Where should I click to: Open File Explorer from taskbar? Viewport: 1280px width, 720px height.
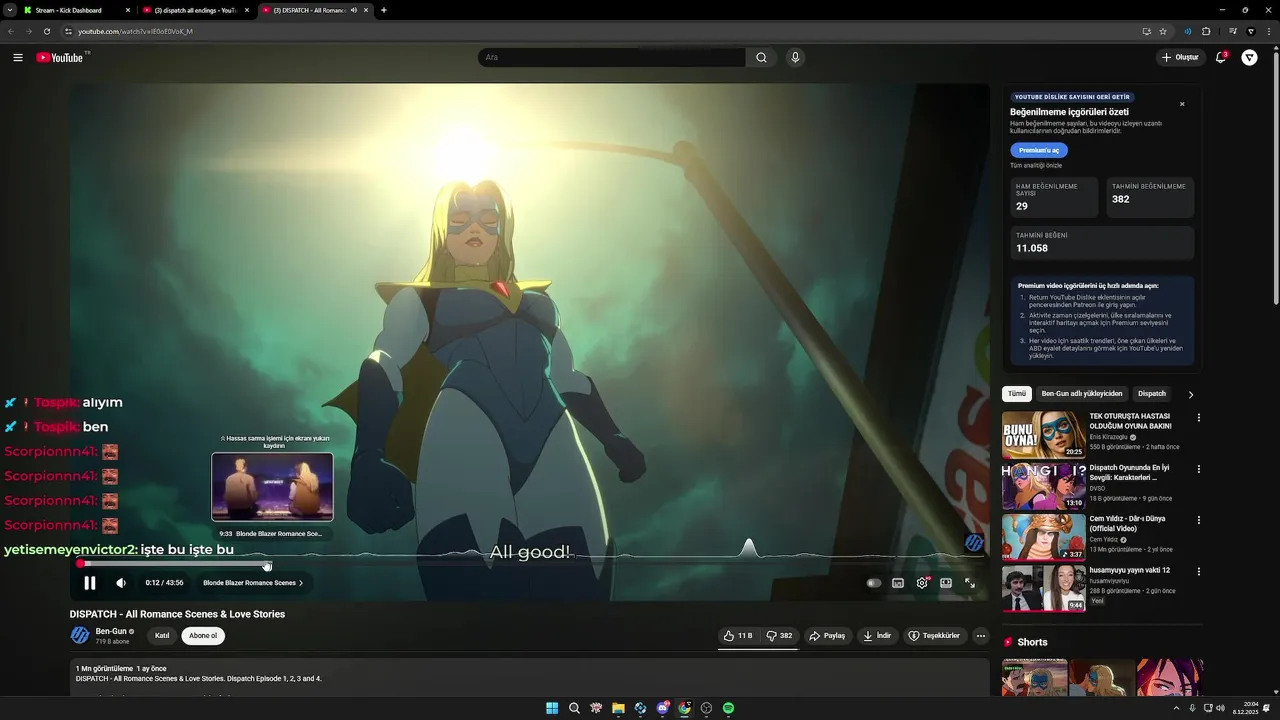618,708
